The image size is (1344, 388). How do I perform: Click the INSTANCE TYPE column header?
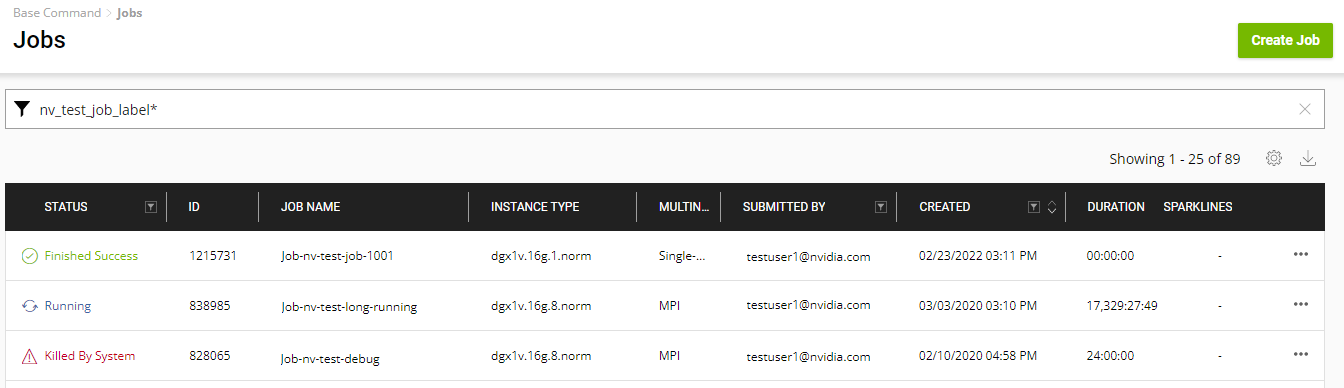[x=535, y=207]
